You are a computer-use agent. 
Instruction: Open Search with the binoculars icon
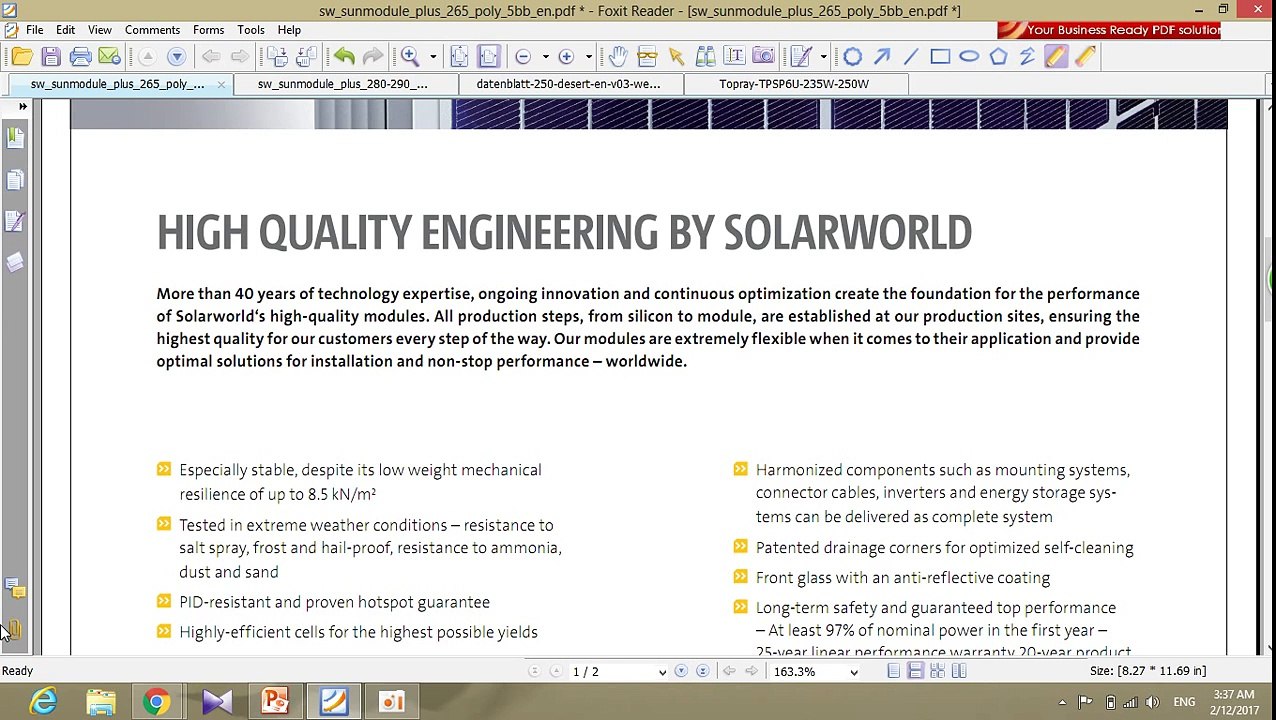[x=705, y=57]
